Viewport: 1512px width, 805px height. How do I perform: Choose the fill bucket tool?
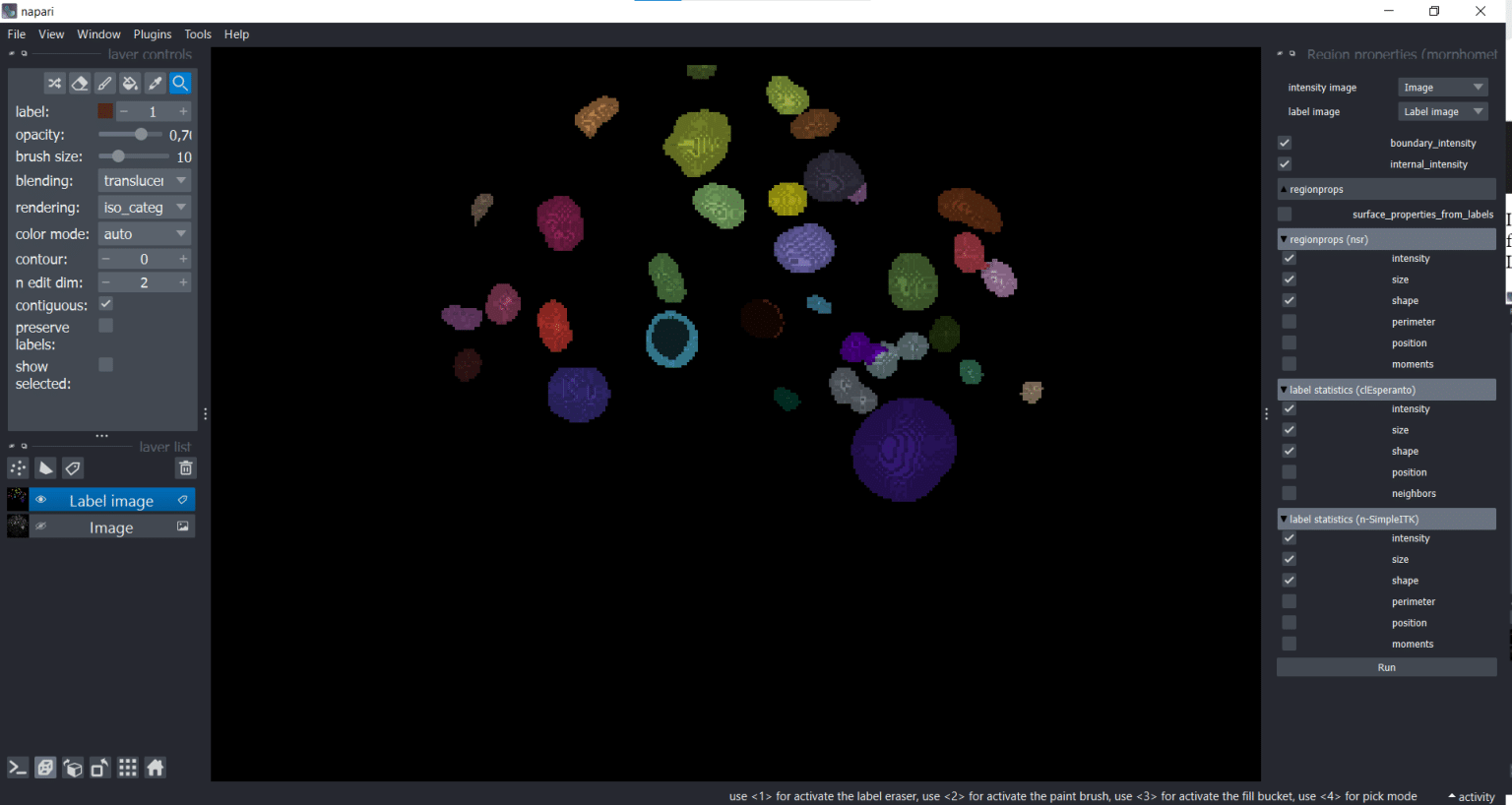(130, 84)
